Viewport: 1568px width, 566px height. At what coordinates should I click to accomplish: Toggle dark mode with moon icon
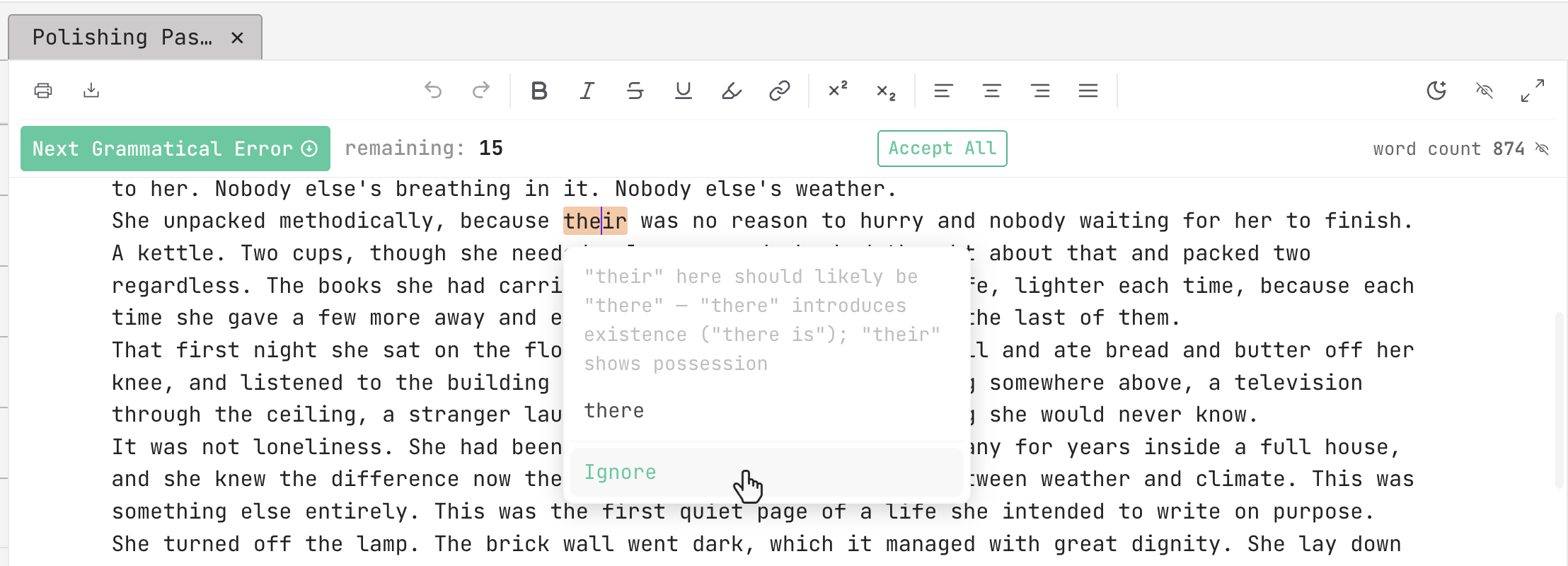(x=1436, y=91)
